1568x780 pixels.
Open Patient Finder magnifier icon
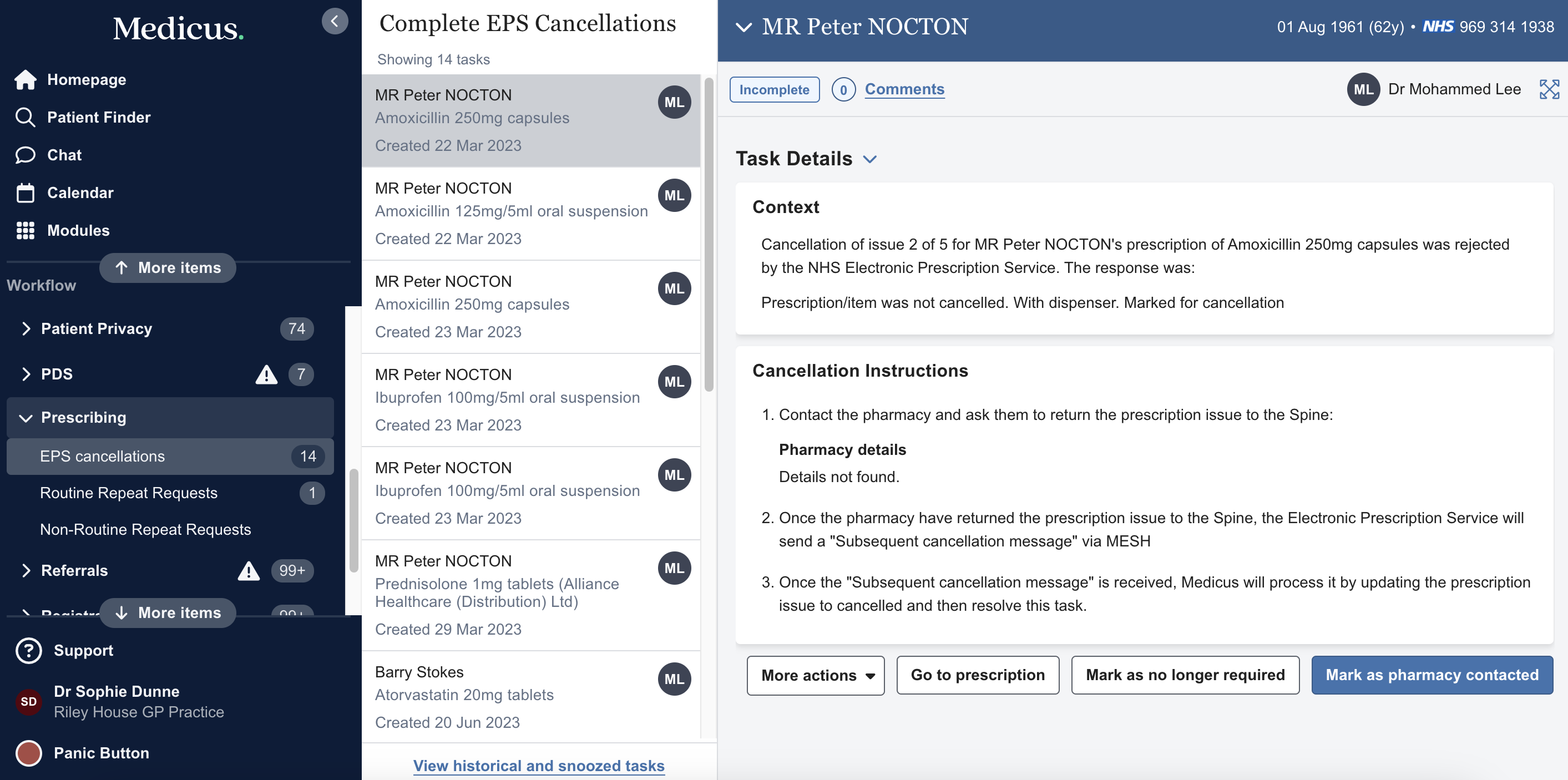25,118
